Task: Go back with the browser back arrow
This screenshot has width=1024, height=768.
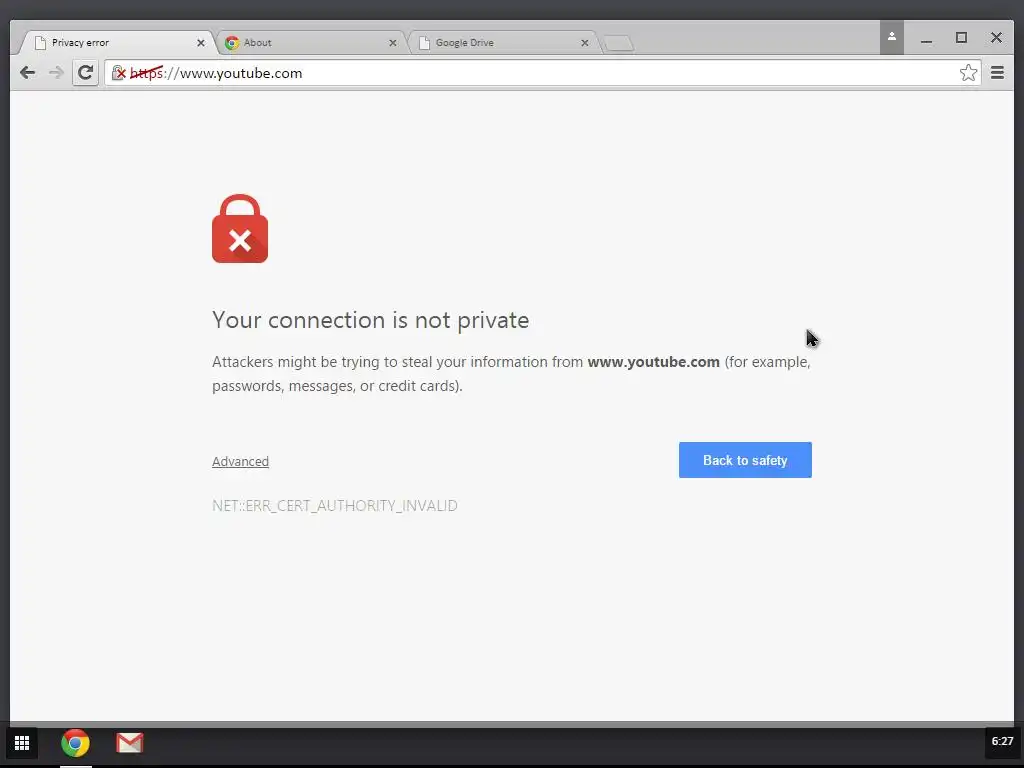Action: pos(27,72)
